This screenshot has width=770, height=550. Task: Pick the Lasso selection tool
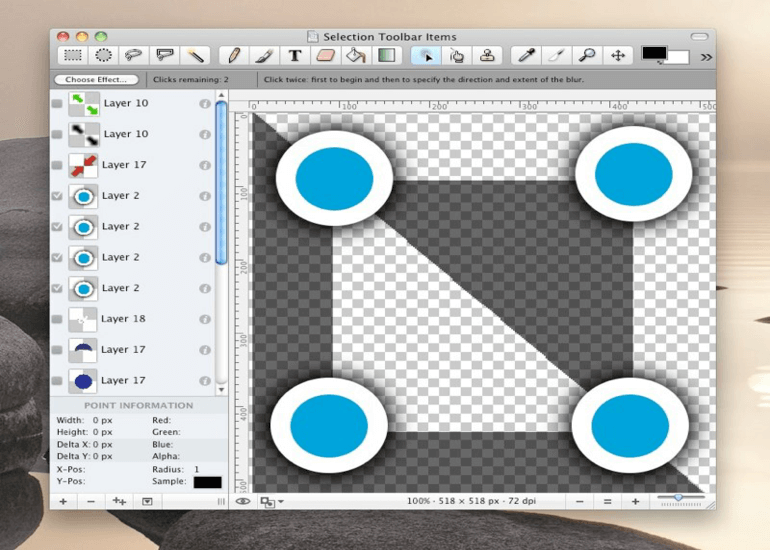[133, 56]
